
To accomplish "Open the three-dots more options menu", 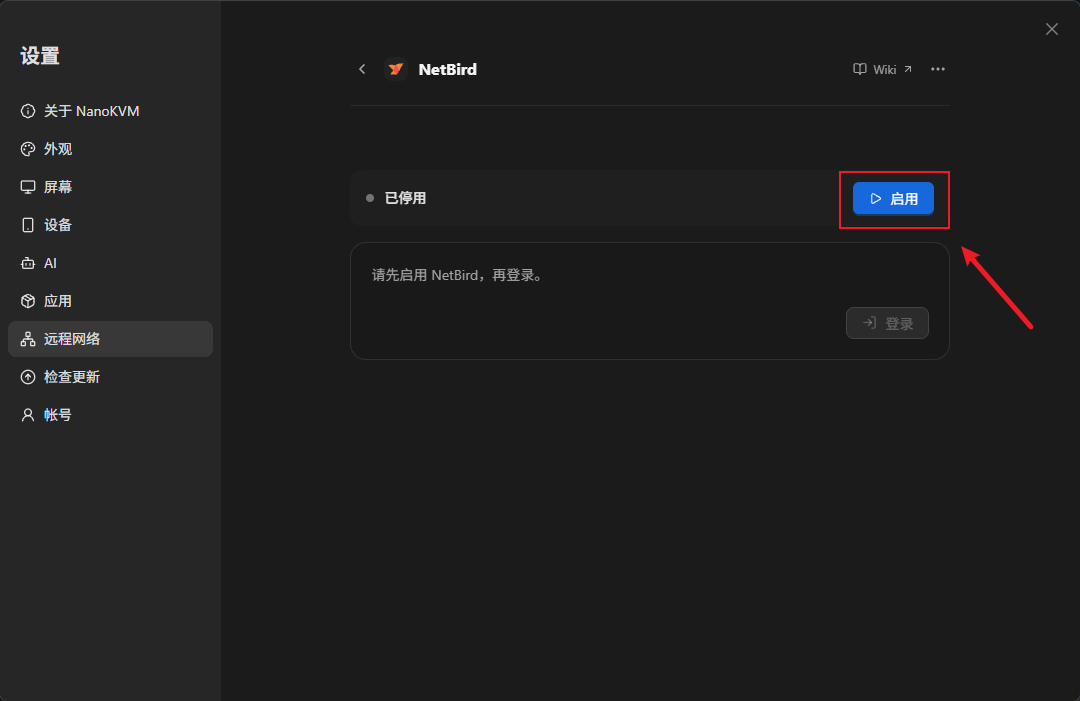I will (x=937, y=69).
